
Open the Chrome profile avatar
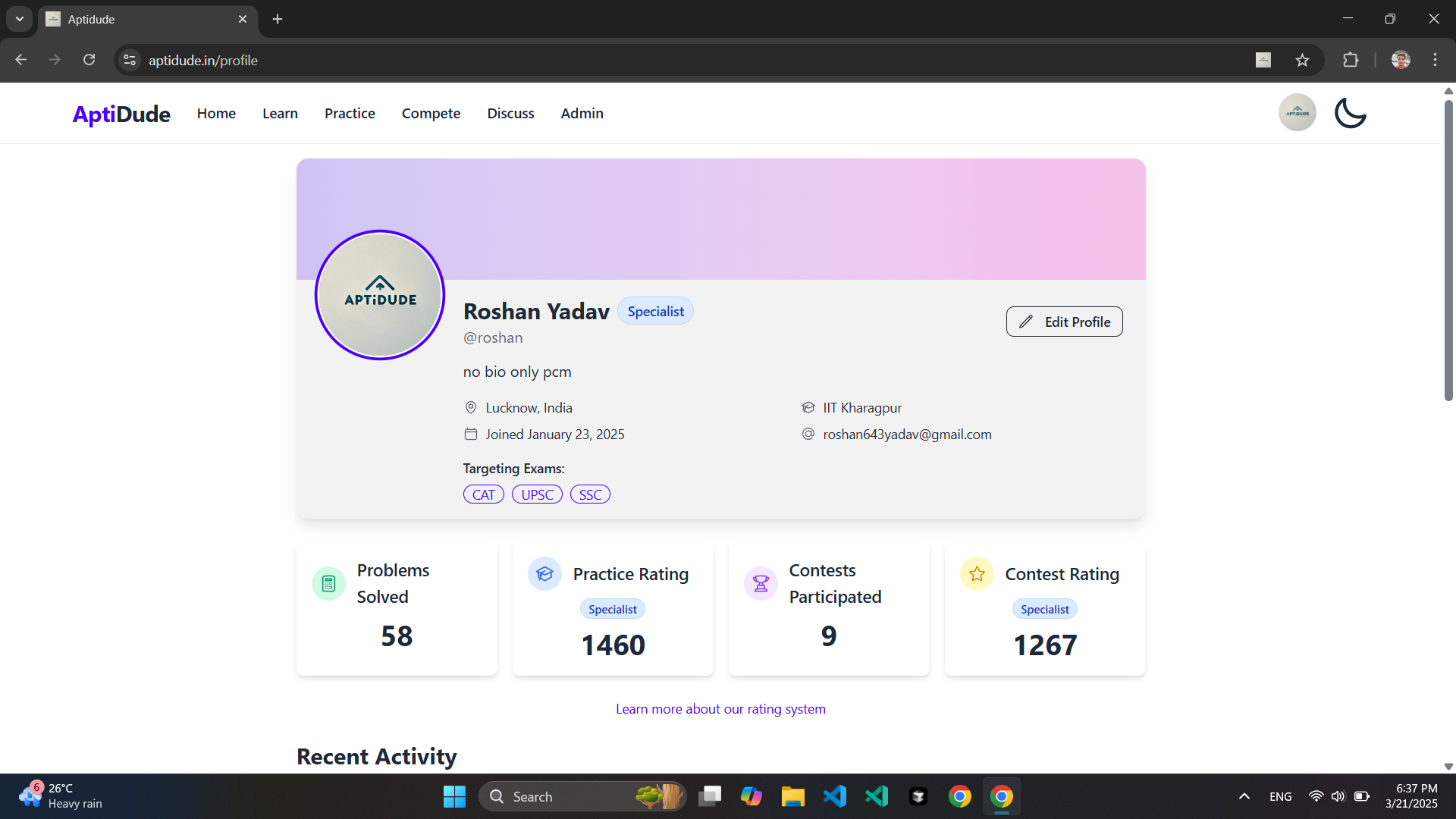1401,60
